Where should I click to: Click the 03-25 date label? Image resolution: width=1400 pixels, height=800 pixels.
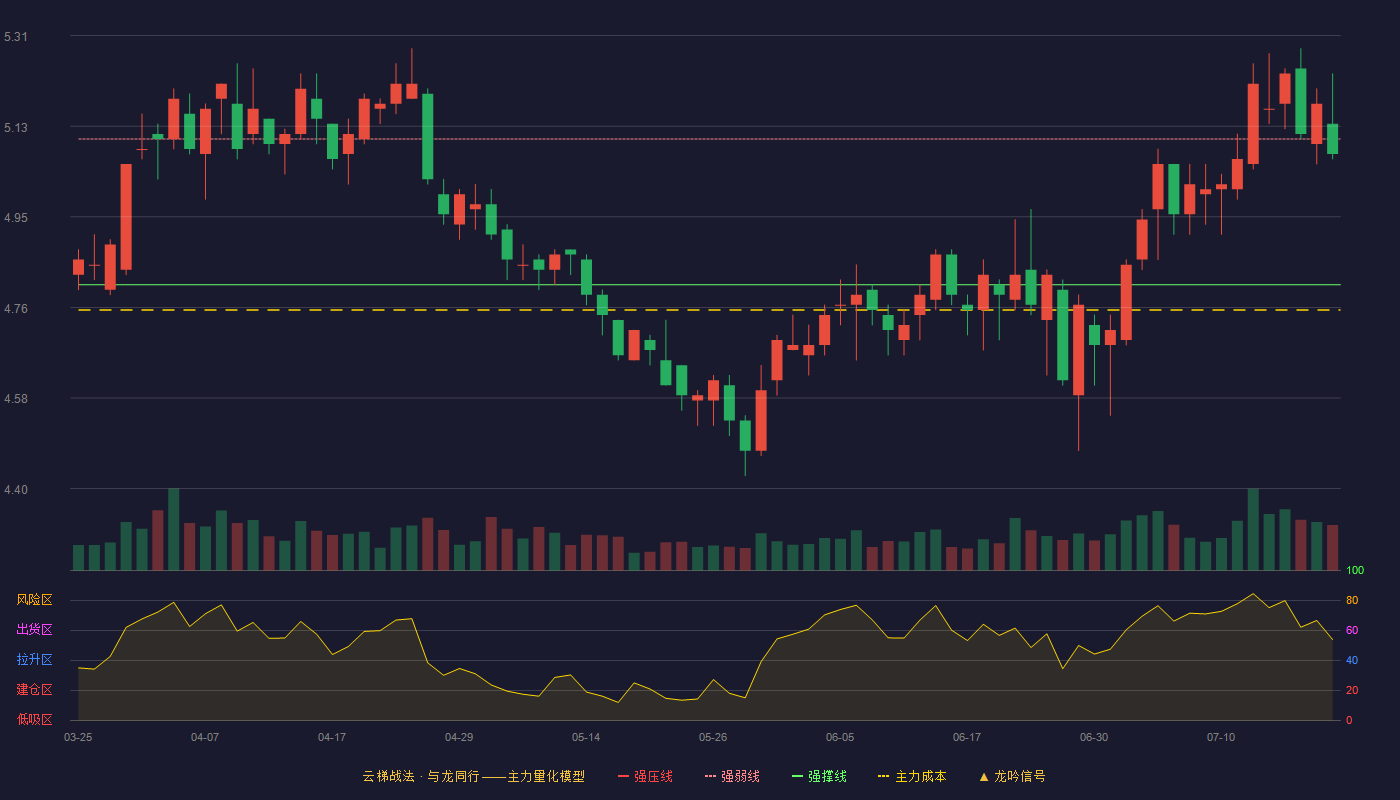pyautogui.click(x=78, y=737)
